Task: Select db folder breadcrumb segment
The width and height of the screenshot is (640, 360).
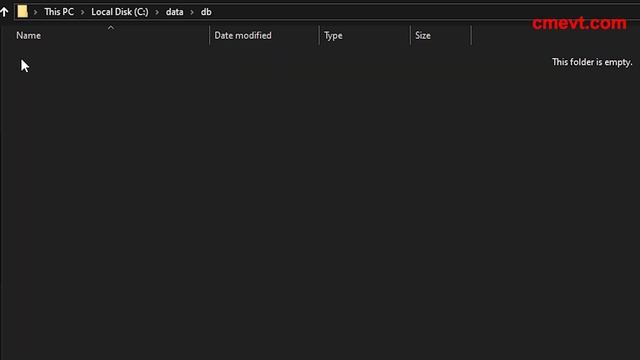Action: pos(206,12)
